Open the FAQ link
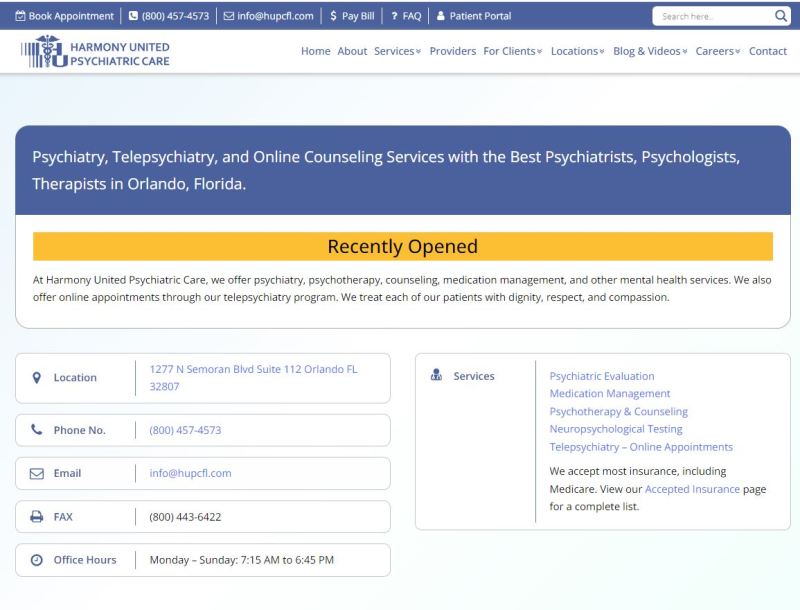Screen dimensions: 800x610 412,16
